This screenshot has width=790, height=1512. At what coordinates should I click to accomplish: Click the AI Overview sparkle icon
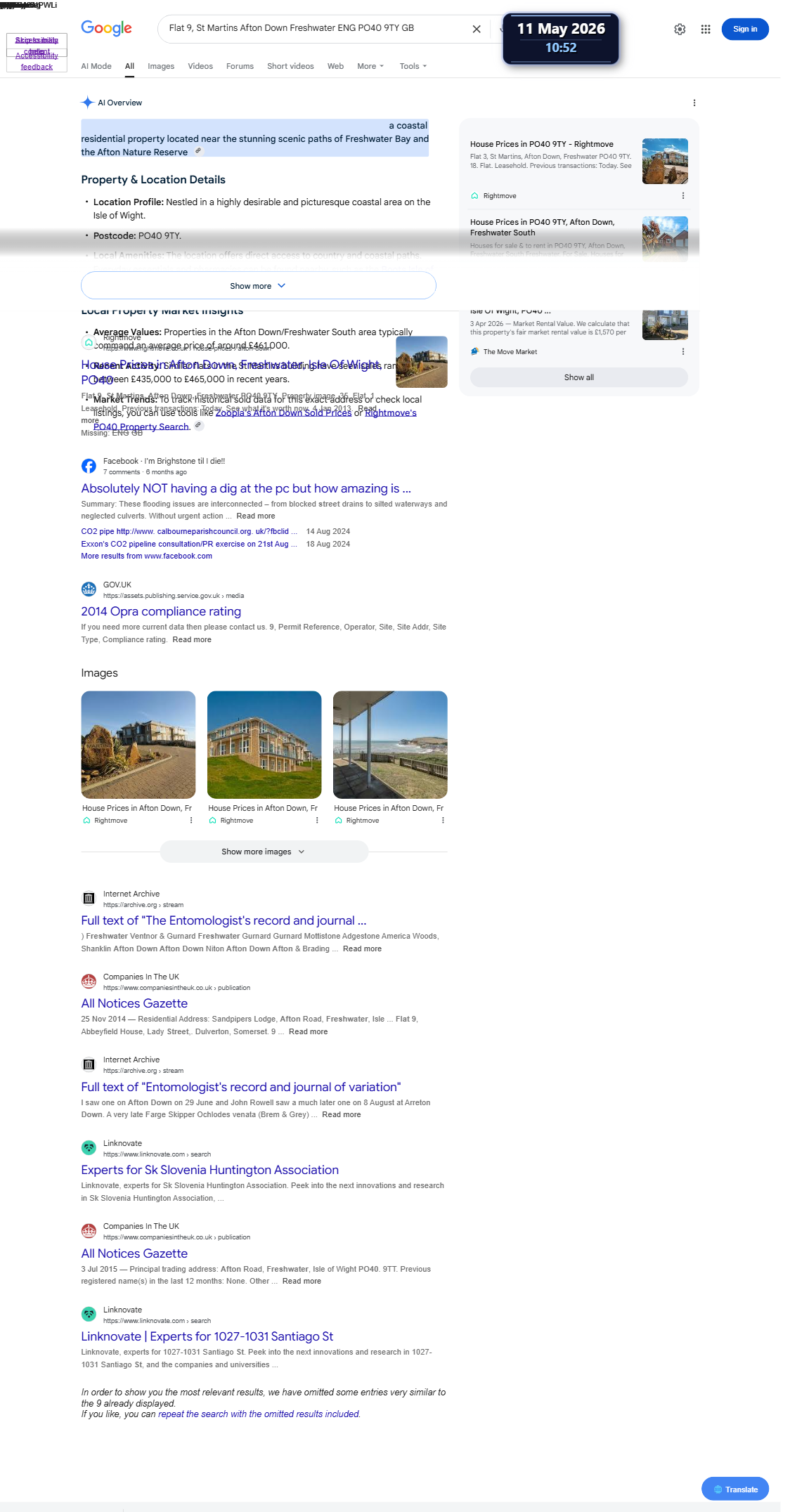point(87,103)
